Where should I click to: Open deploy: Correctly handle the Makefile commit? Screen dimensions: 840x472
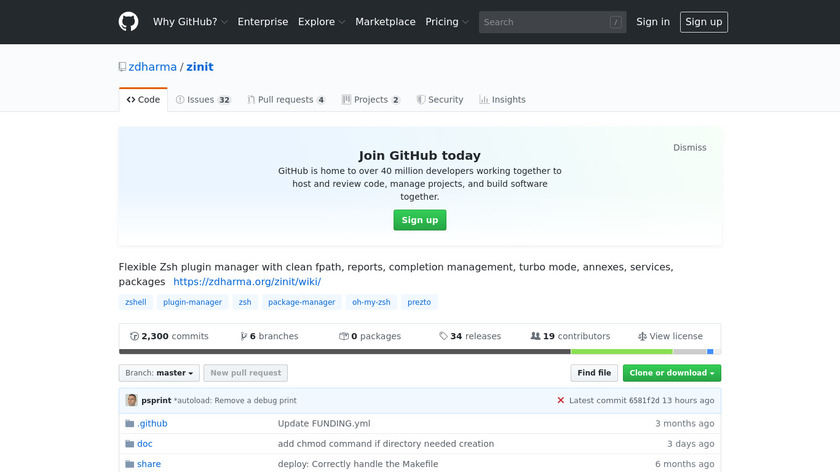(358, 464)
